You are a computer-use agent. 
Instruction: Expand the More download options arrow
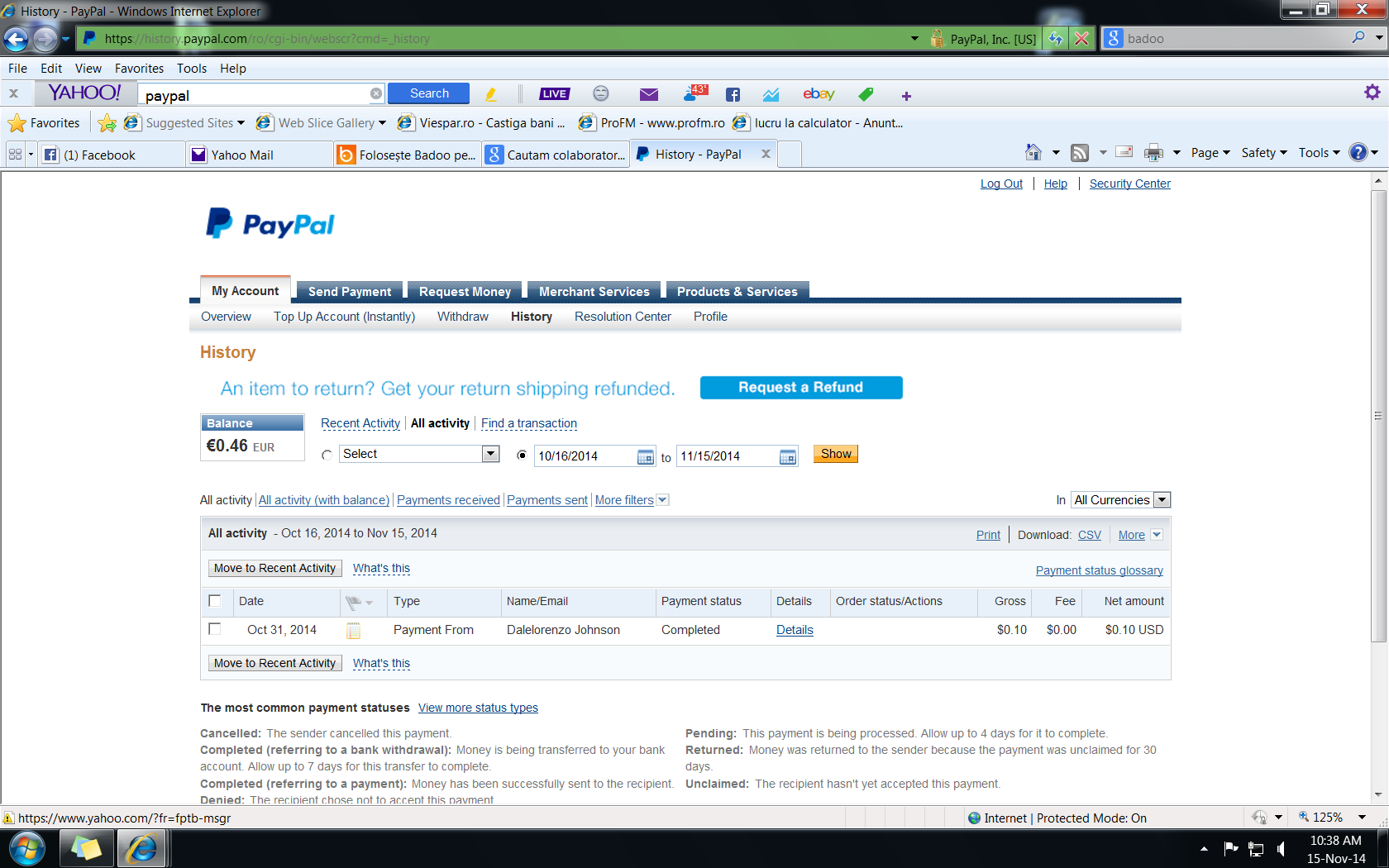[1157, 535]
